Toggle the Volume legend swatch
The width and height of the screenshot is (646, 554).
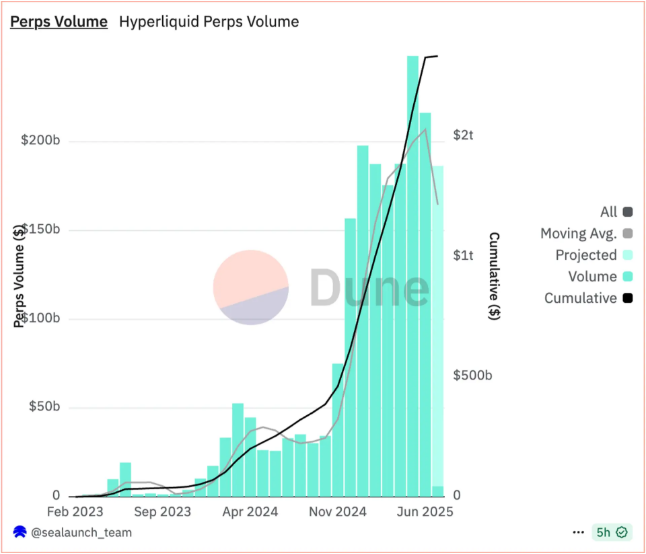tap(627, 276)
